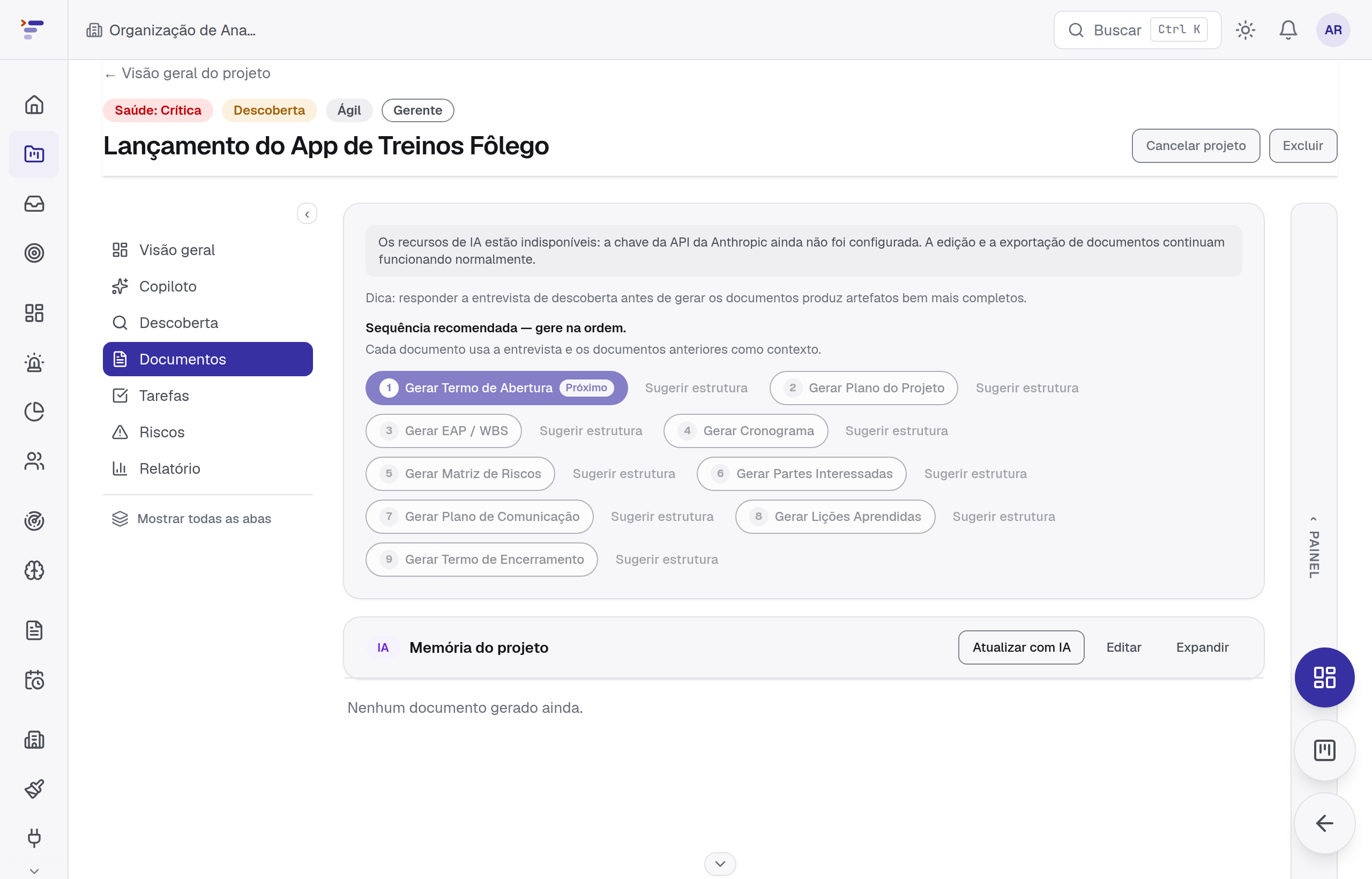Click Atualizar com IA button
This screenshot has width=1372, height=879.
[1021, 647]
